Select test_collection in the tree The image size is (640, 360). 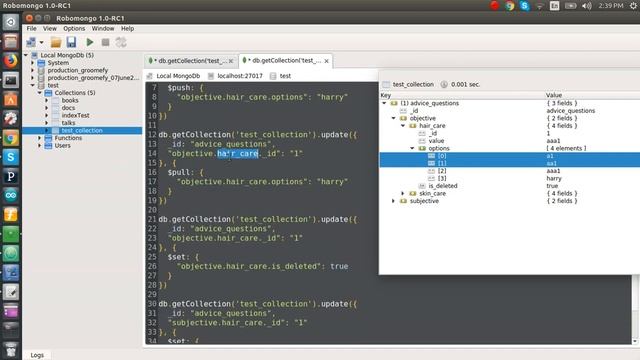82,131
